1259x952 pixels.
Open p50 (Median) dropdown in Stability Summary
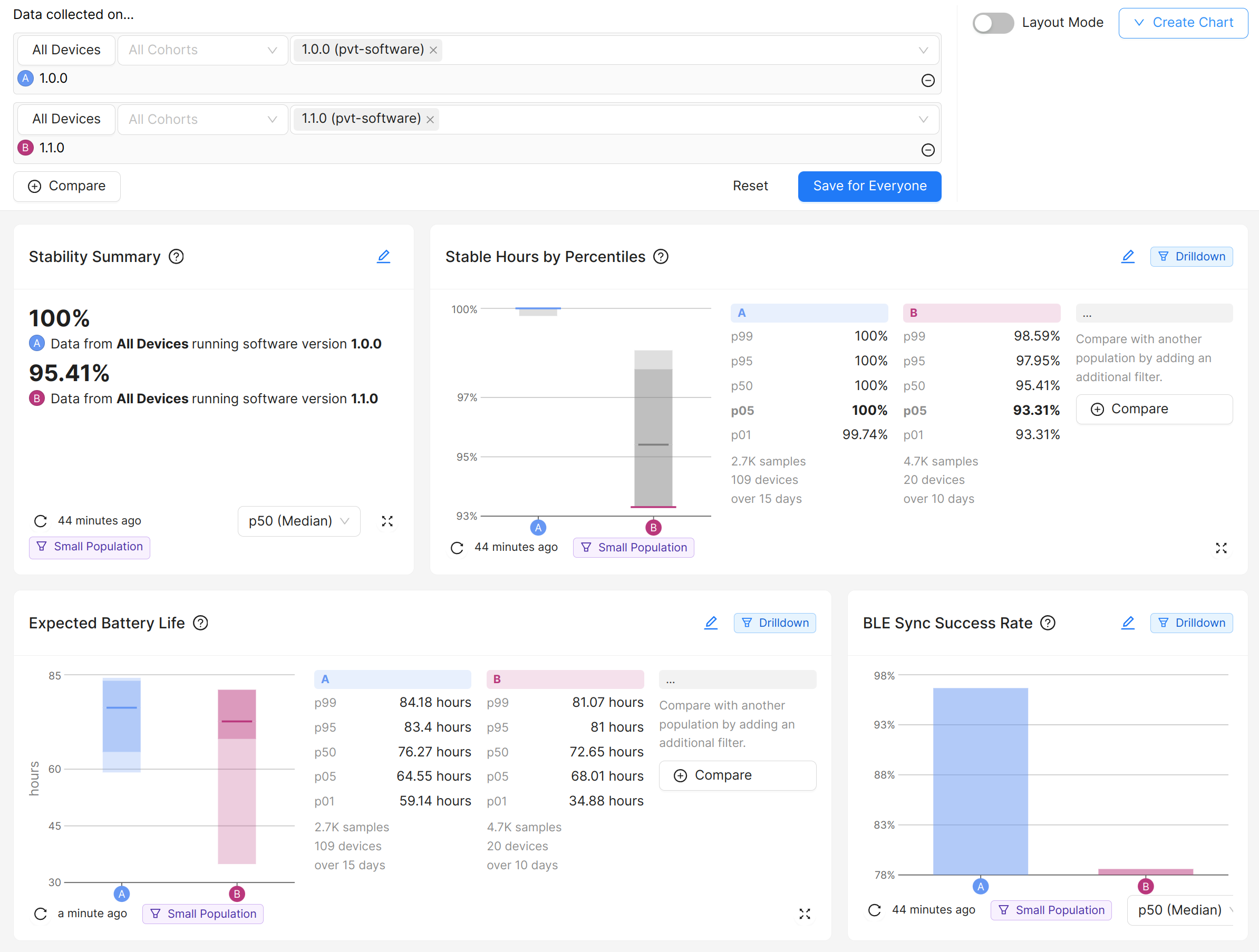point(298,521)
